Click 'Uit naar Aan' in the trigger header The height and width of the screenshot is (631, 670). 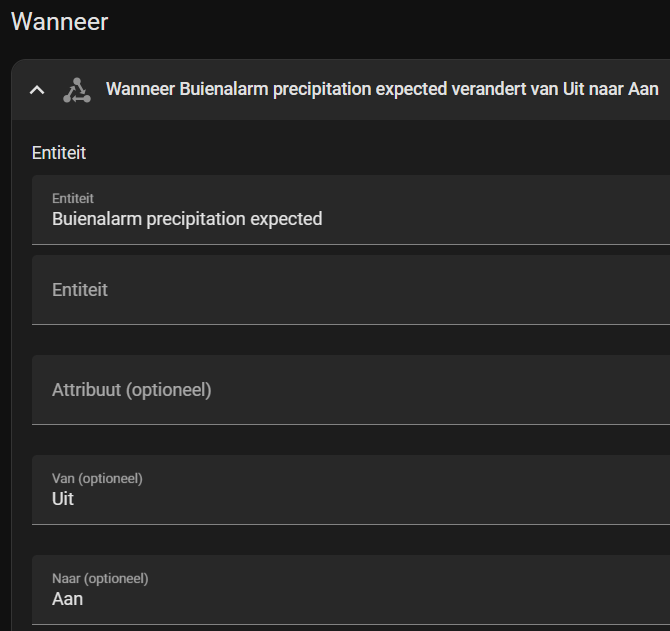[x=611, y=89]
